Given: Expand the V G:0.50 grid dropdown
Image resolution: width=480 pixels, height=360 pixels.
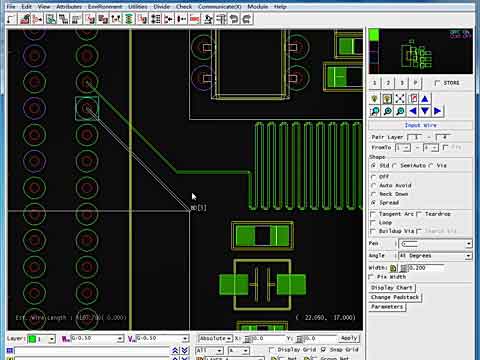Looking at the screenshot, I should (185, 339).
